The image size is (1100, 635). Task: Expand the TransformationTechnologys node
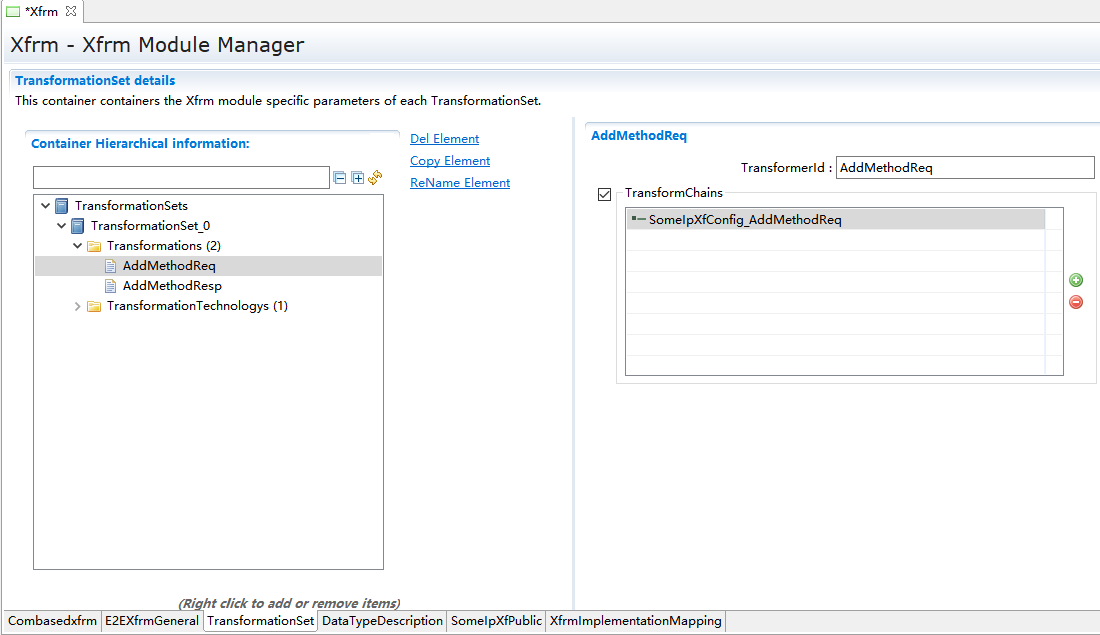click(x=78, y=306)
